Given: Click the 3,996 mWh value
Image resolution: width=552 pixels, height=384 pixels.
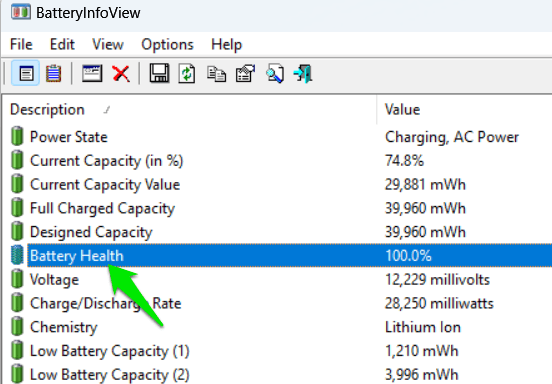Looking at the screenshot, I should tap(421, 374).
